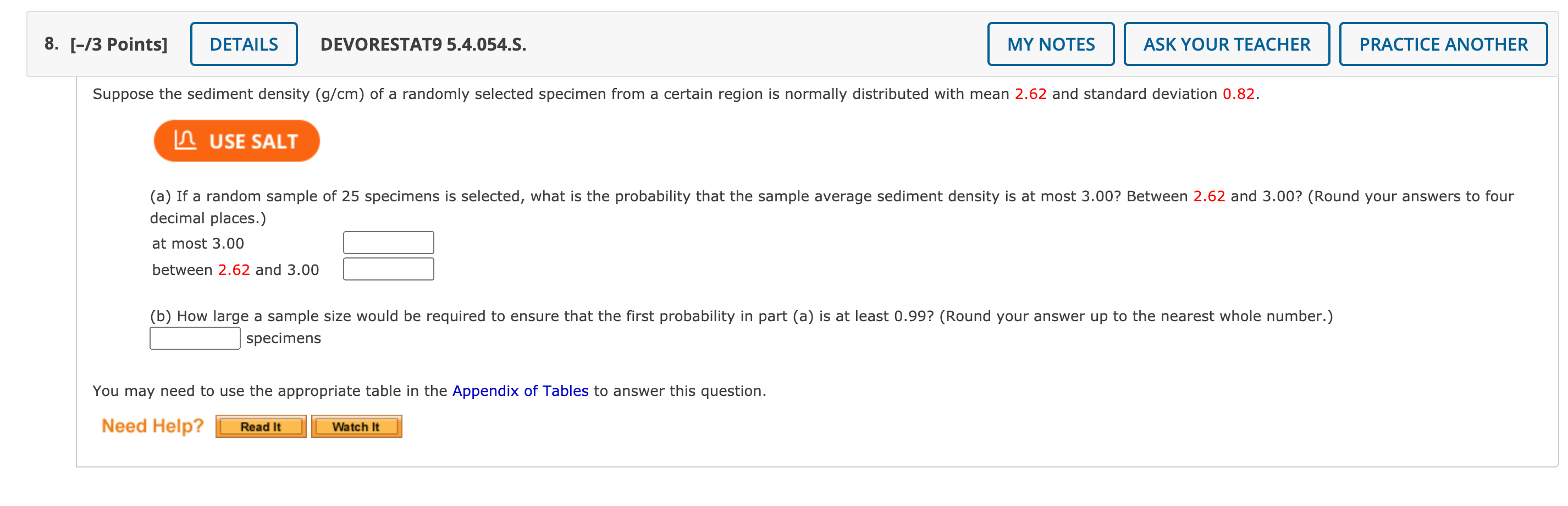Click the question 8 points label
Screen dimensions: 1568x506
106,45
